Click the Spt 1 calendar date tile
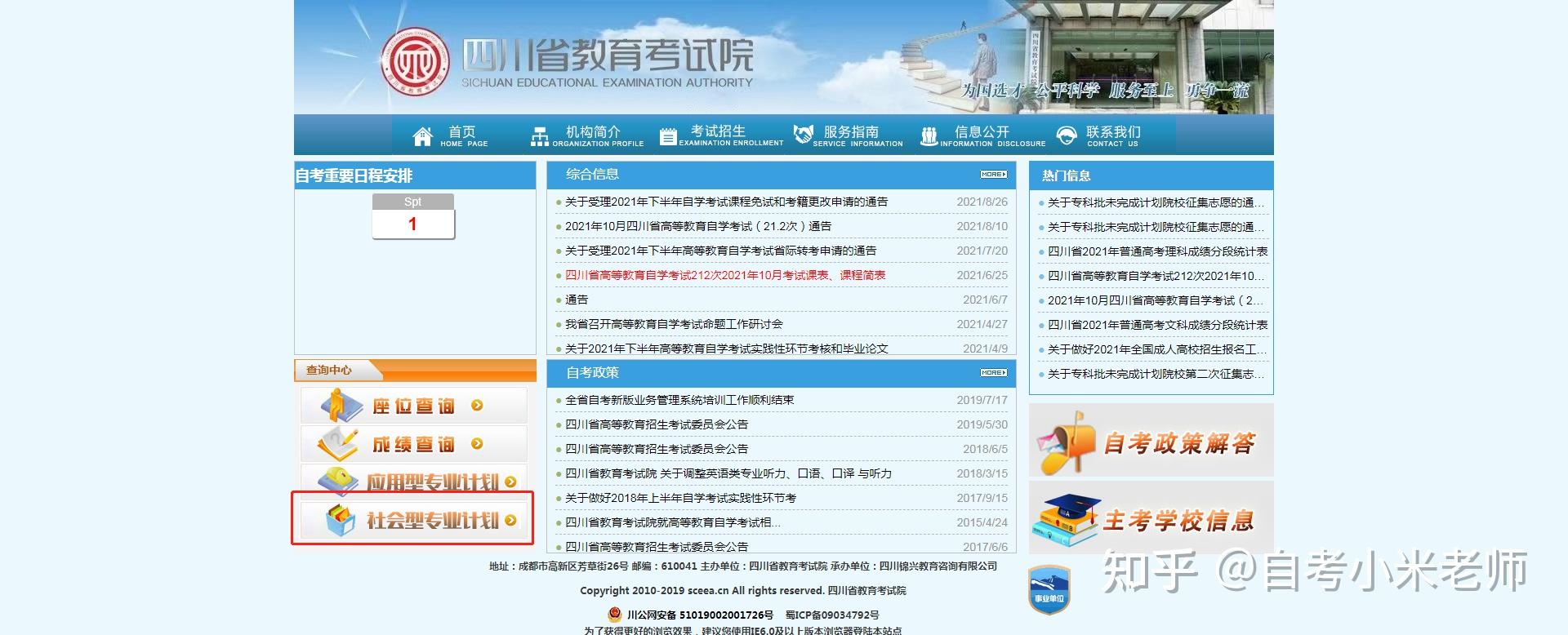 click(x=413, y=216)
